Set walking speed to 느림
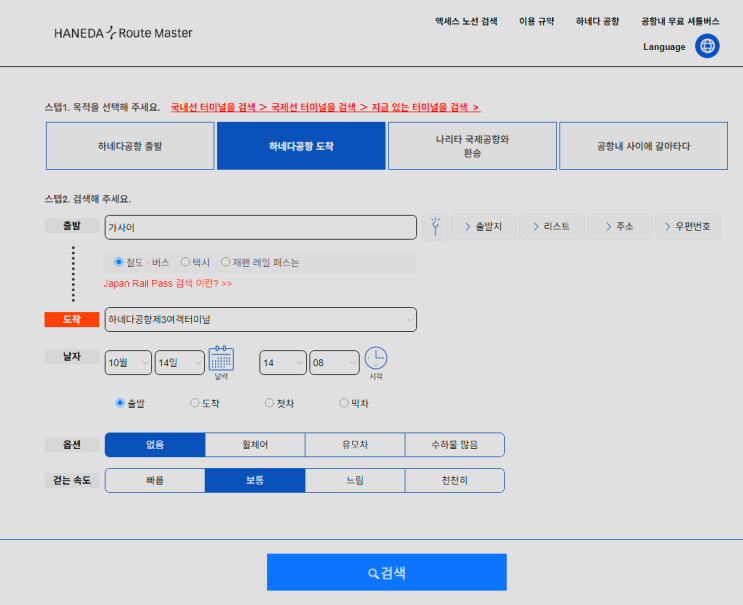Viewport: 743px width, 605px height. (x=355, y=480)
